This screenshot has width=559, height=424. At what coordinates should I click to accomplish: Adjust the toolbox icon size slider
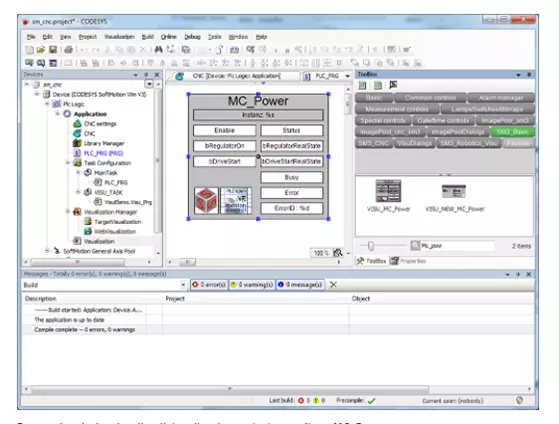(x=371, y=246)
